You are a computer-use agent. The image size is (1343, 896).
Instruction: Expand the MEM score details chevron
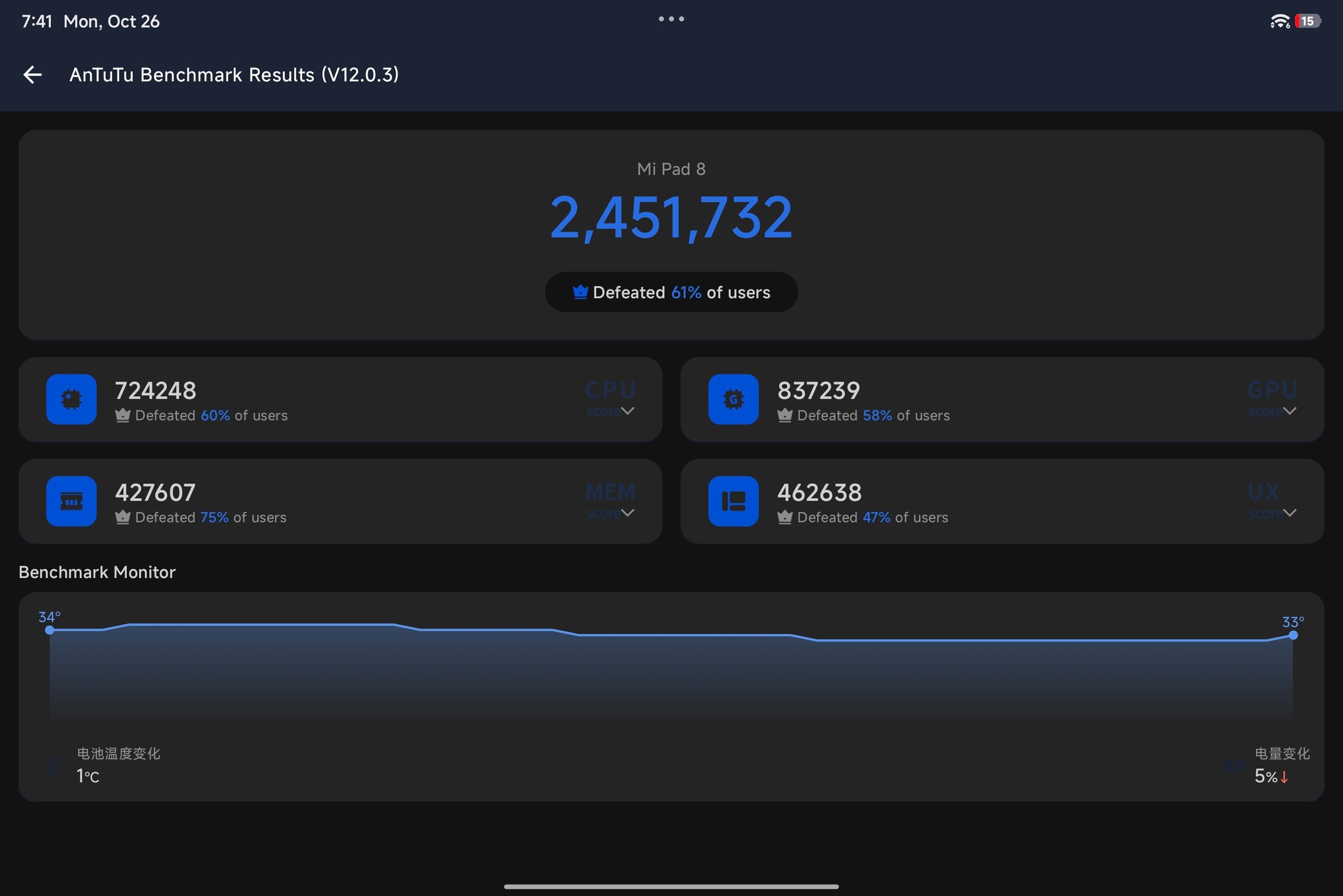[627, 513]
